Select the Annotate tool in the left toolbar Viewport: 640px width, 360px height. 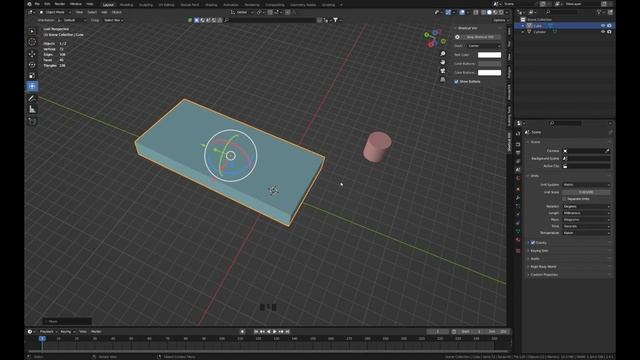32,98
